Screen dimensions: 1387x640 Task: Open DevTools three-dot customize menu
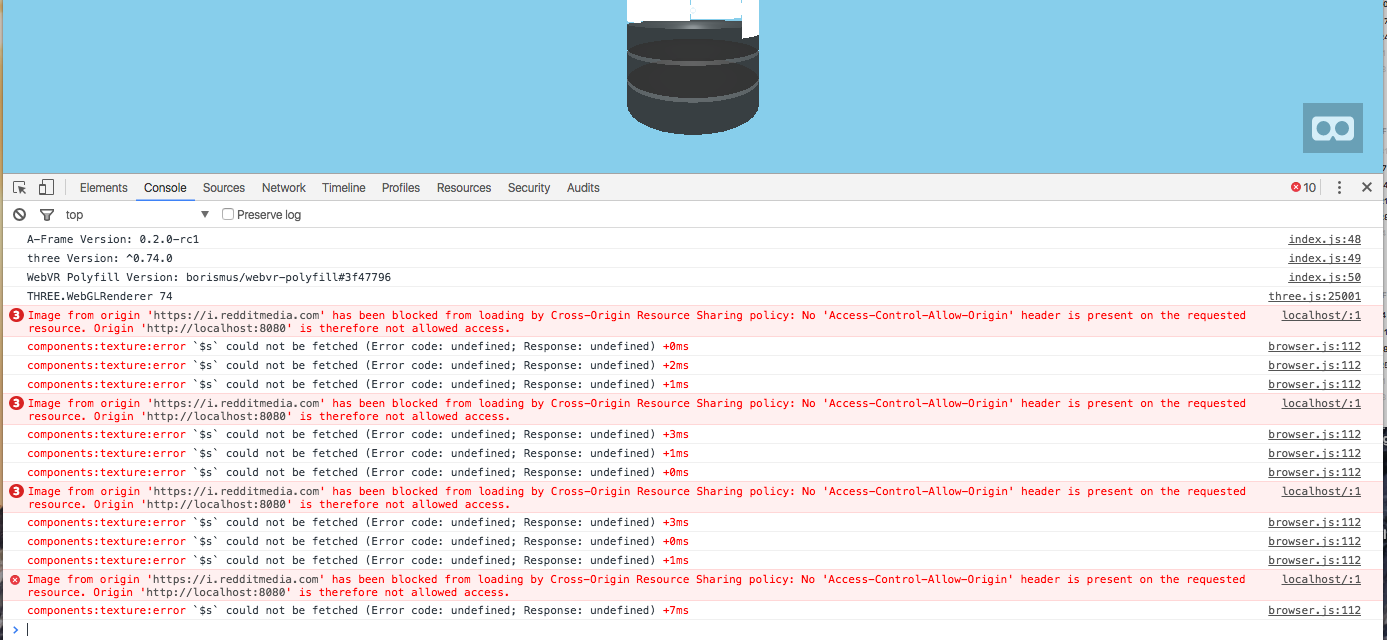1339,187
